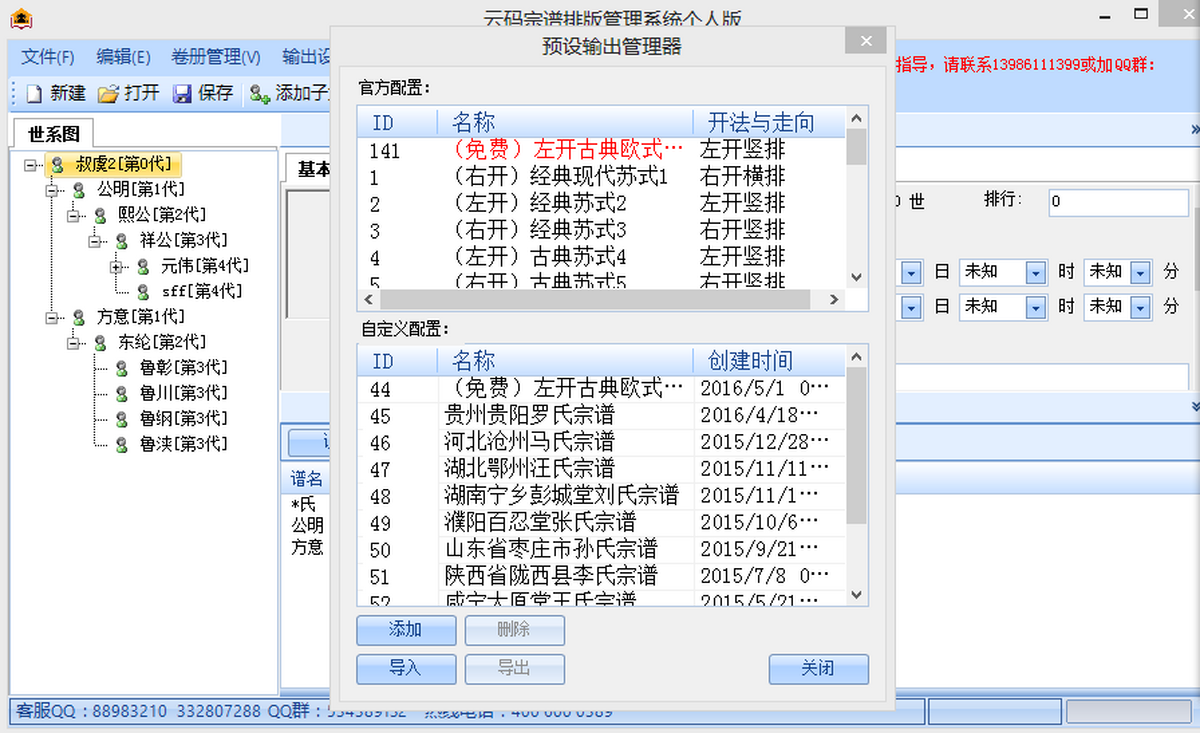Viewport: 1200px width, 733px height.
Task: Collapse the 东纶[第2代] tree node
Action: (x=73, y=343)
